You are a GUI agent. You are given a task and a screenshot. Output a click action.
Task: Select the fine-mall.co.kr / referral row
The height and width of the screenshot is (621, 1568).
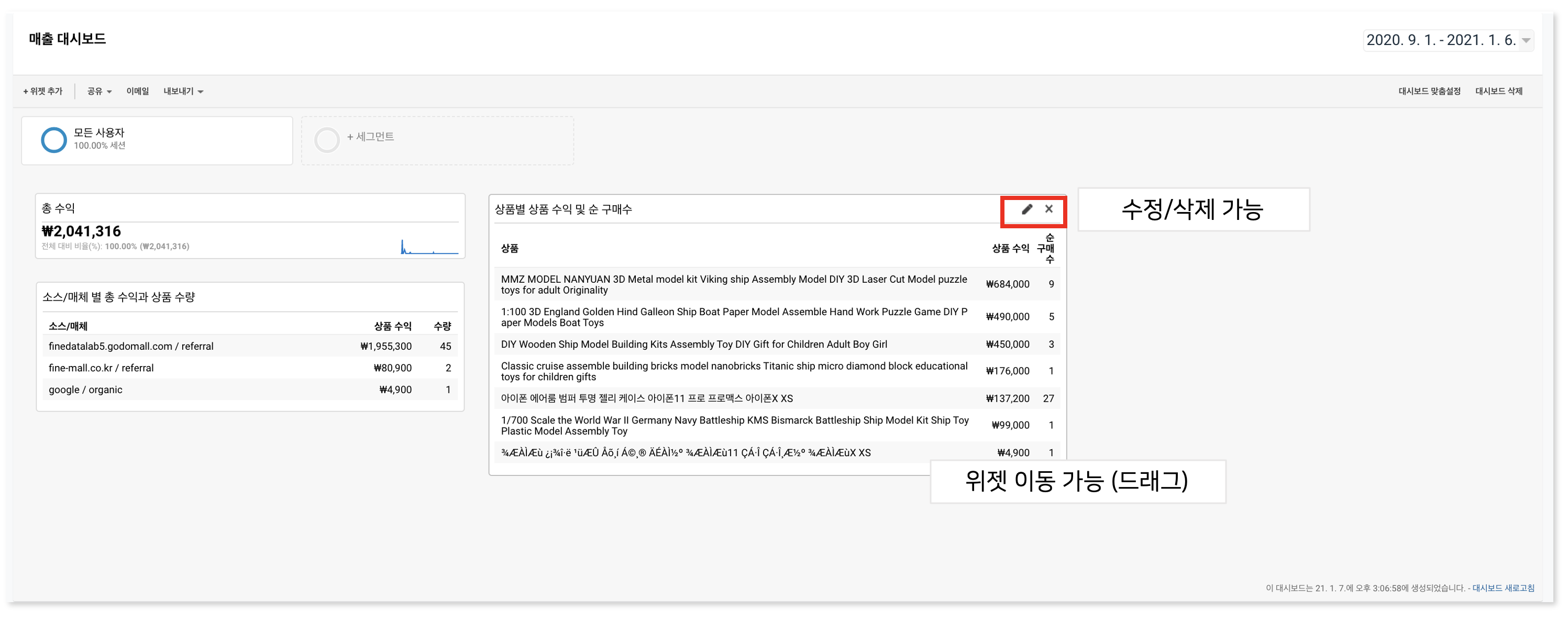[x=250, y=368]
